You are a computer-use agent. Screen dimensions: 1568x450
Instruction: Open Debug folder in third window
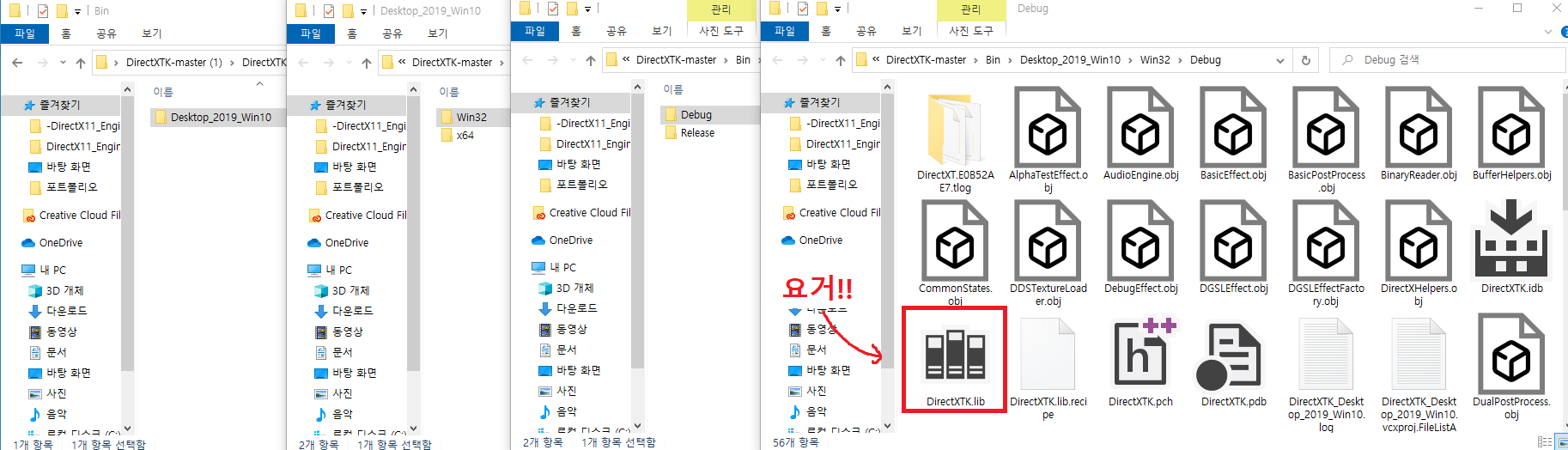696,114
